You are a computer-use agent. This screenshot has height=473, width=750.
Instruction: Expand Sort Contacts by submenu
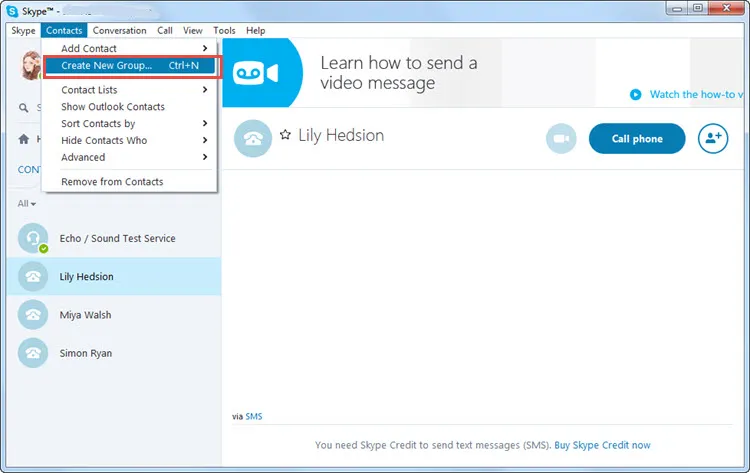(x=130, y=123)
